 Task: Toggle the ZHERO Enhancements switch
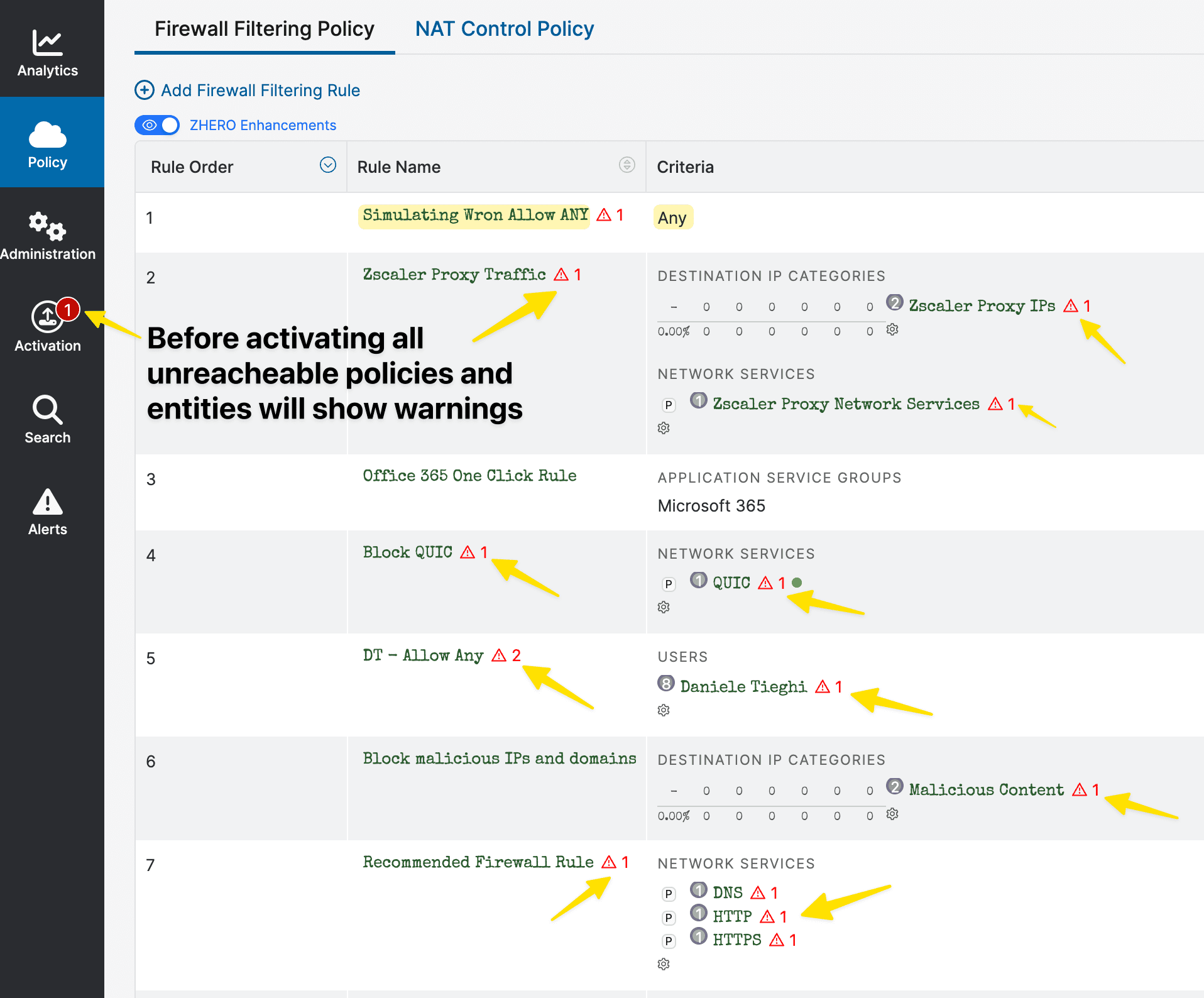tap(157, 125)
